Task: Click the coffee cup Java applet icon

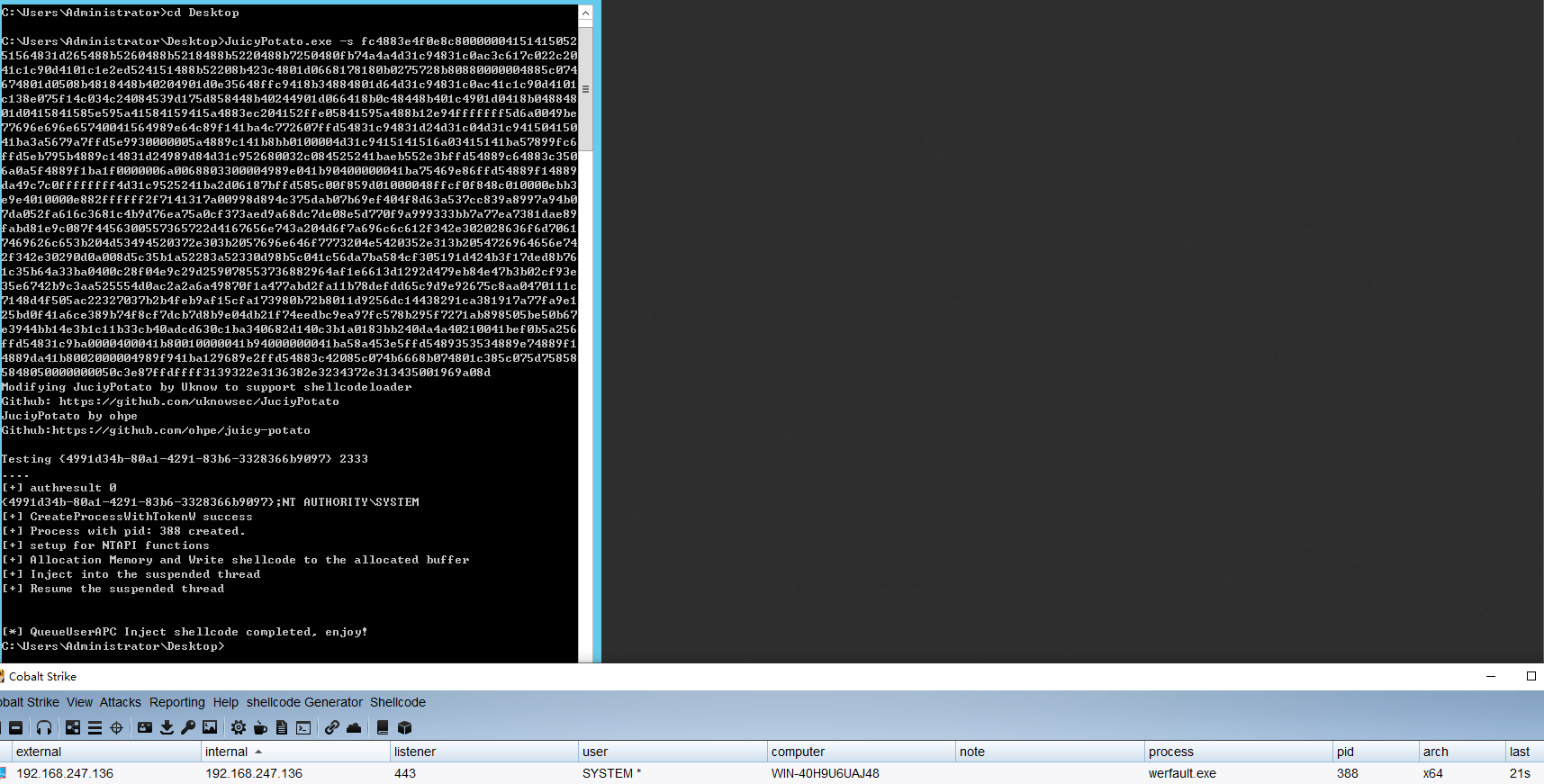Action: coord(260,727)
